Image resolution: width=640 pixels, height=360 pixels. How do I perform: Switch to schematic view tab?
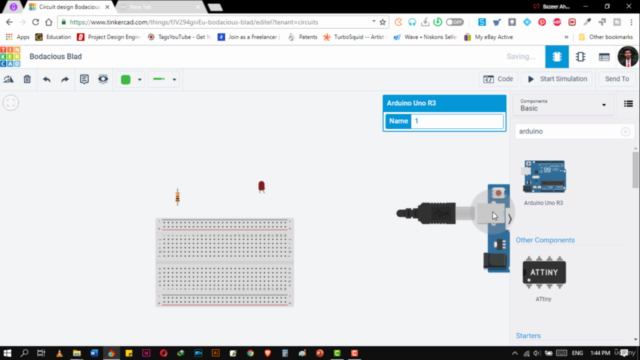[x=580, y=57]
